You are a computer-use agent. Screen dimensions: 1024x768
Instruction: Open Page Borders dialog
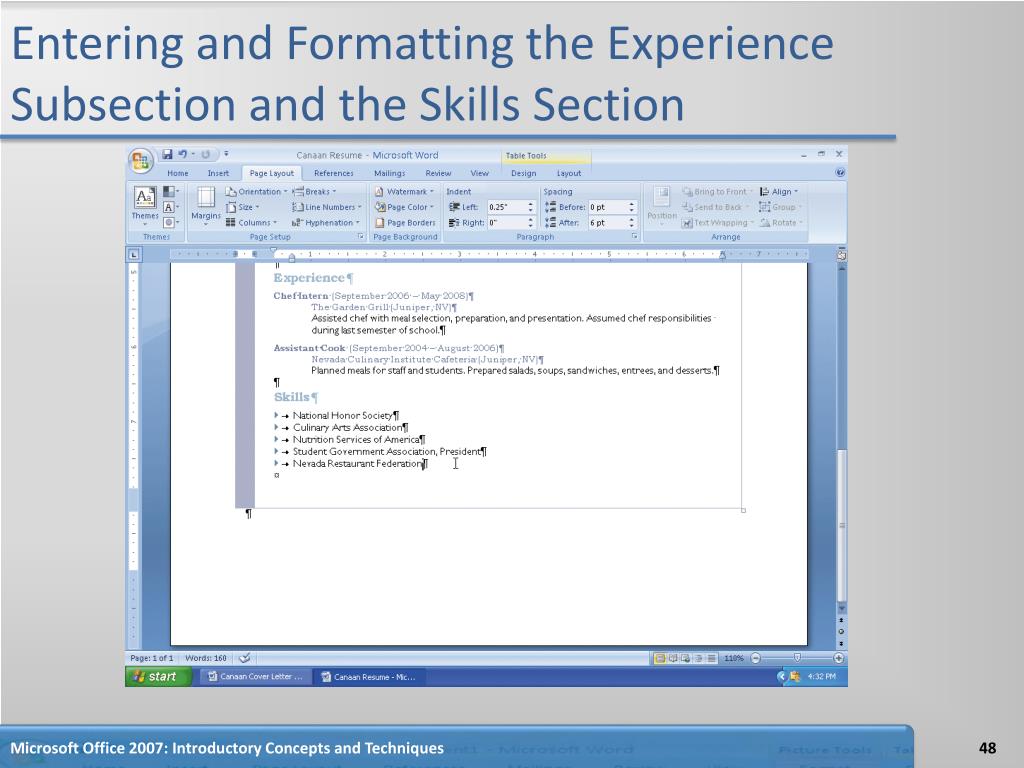(x=405, y=223)
